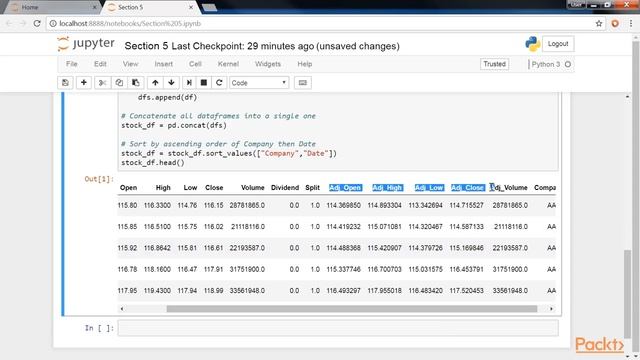Insert a cell below with plus icon
This screenshot has height=360, width=640.
(x=84, y=83)
